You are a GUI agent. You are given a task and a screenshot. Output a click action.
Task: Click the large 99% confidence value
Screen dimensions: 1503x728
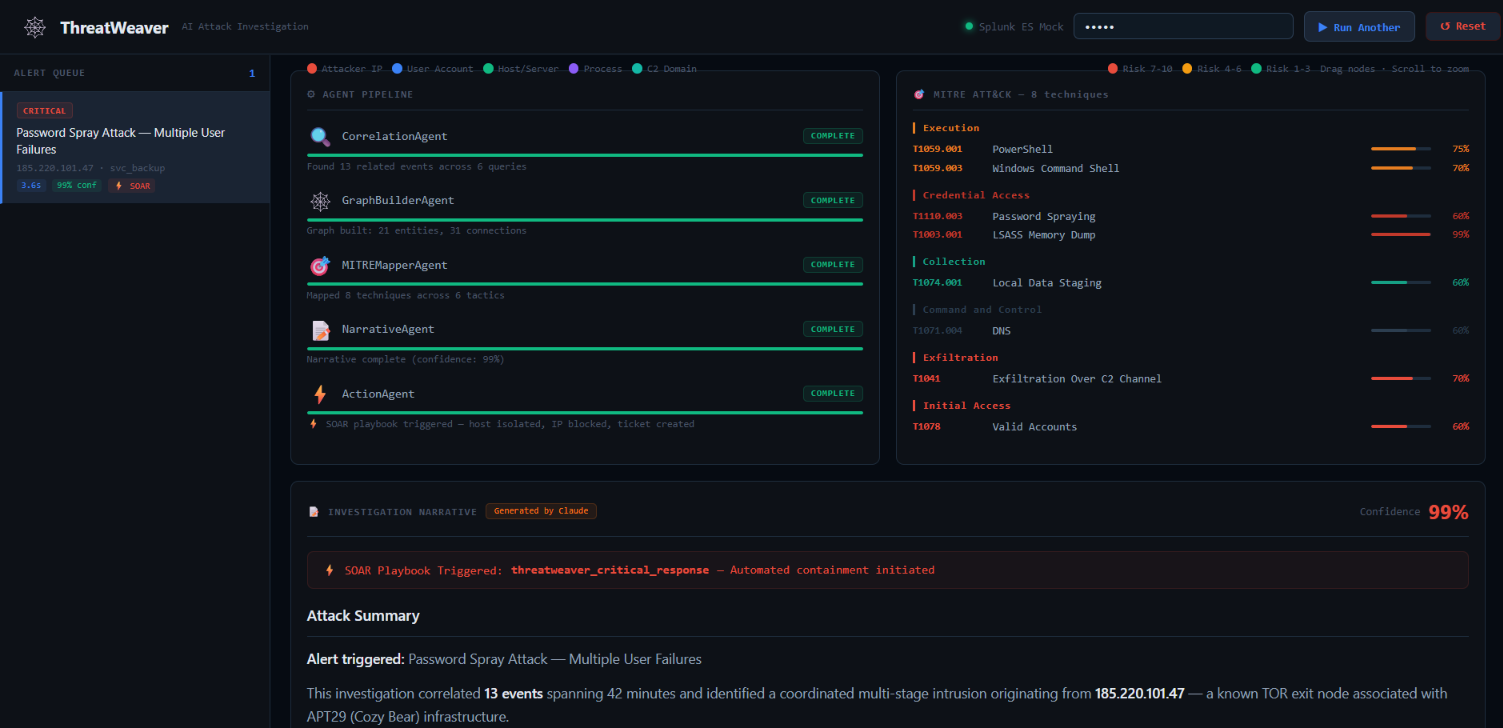(x=1448, y=512)
